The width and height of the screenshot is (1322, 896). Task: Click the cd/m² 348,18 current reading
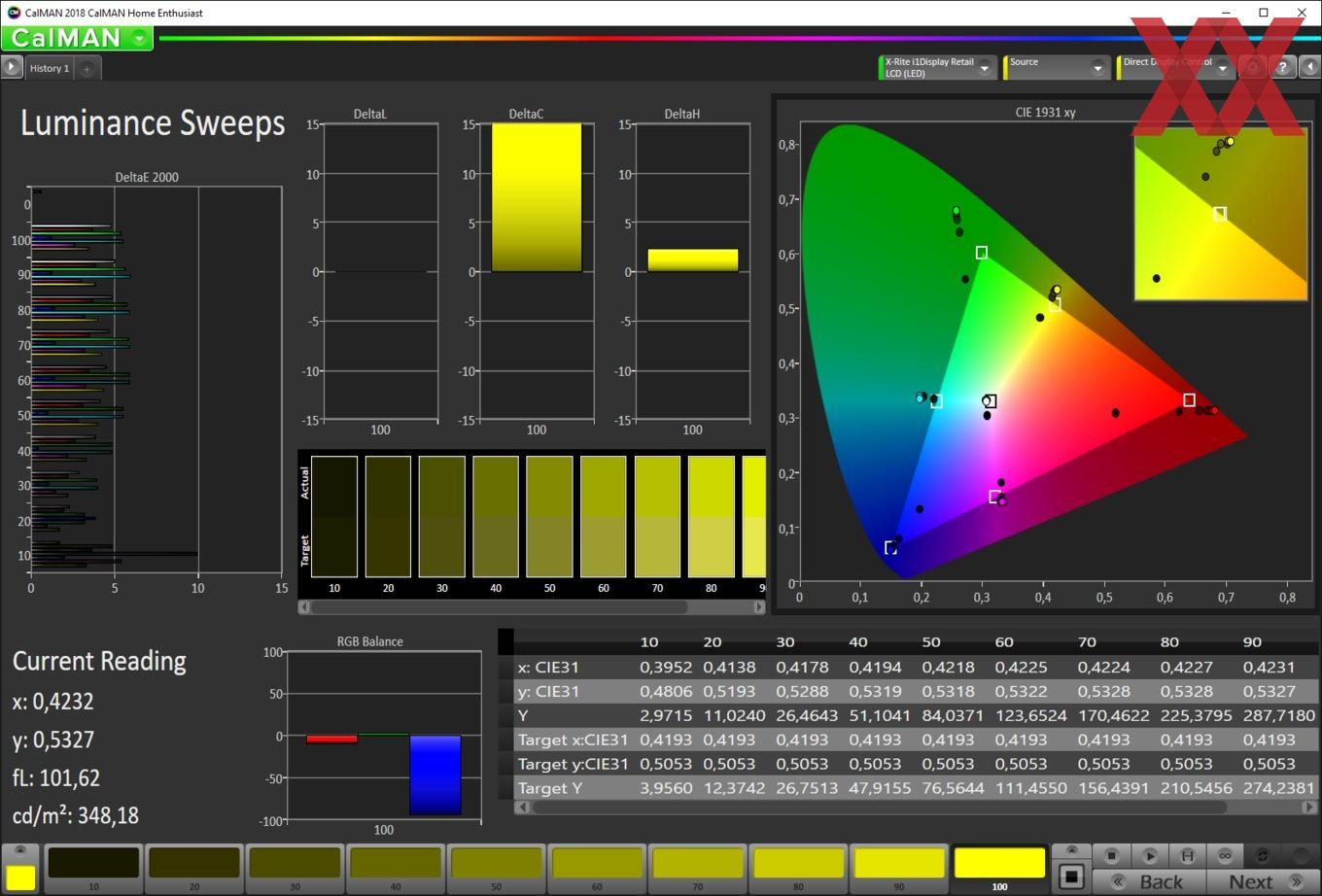pos(76,816)
